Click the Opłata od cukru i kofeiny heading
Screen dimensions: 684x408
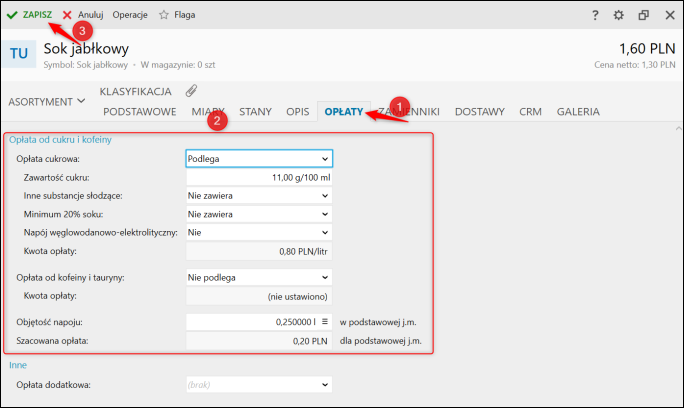[61, 140]
